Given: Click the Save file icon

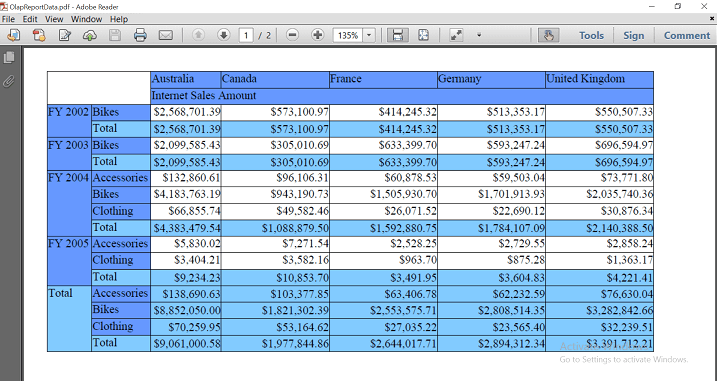Looking at the screenshot, I should [x=115, y=35].
